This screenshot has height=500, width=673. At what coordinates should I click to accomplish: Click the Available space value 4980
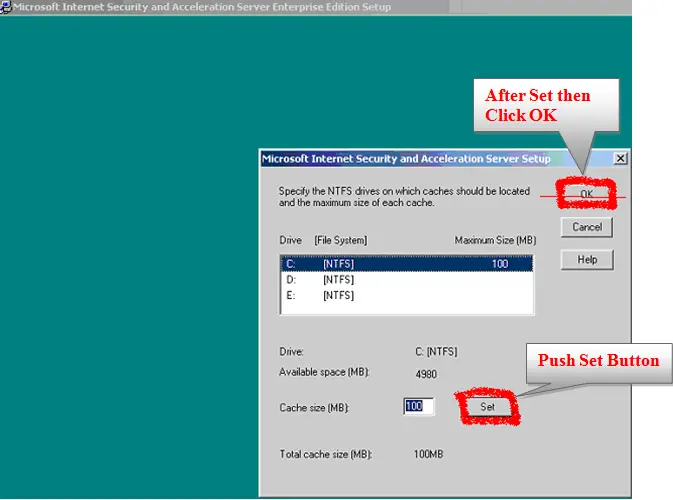[x=426, y=374]
